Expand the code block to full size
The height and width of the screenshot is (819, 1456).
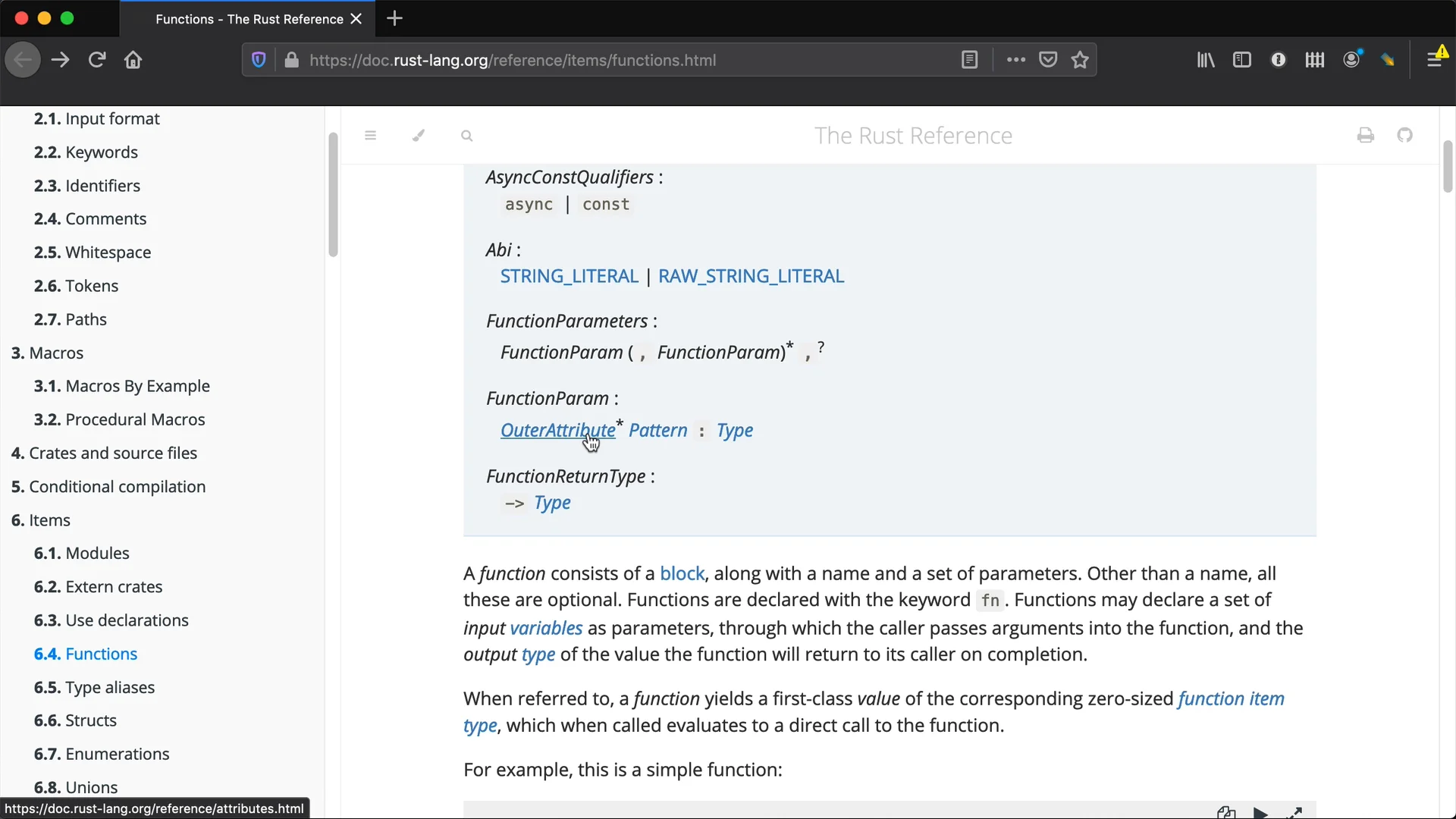tap(1297, 811)
